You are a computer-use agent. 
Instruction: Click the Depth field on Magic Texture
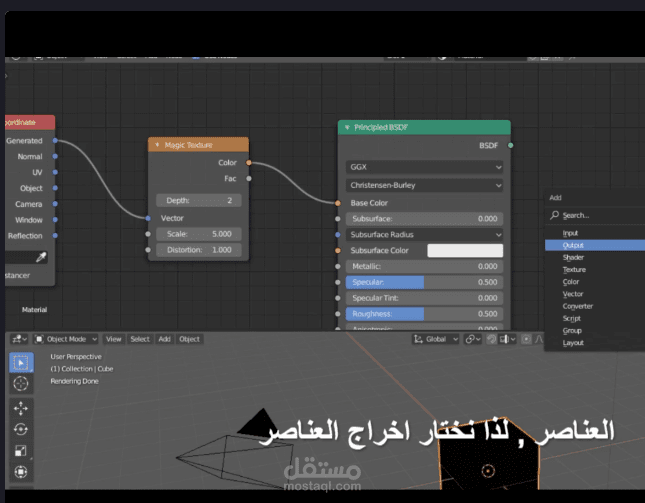point(199,200)
